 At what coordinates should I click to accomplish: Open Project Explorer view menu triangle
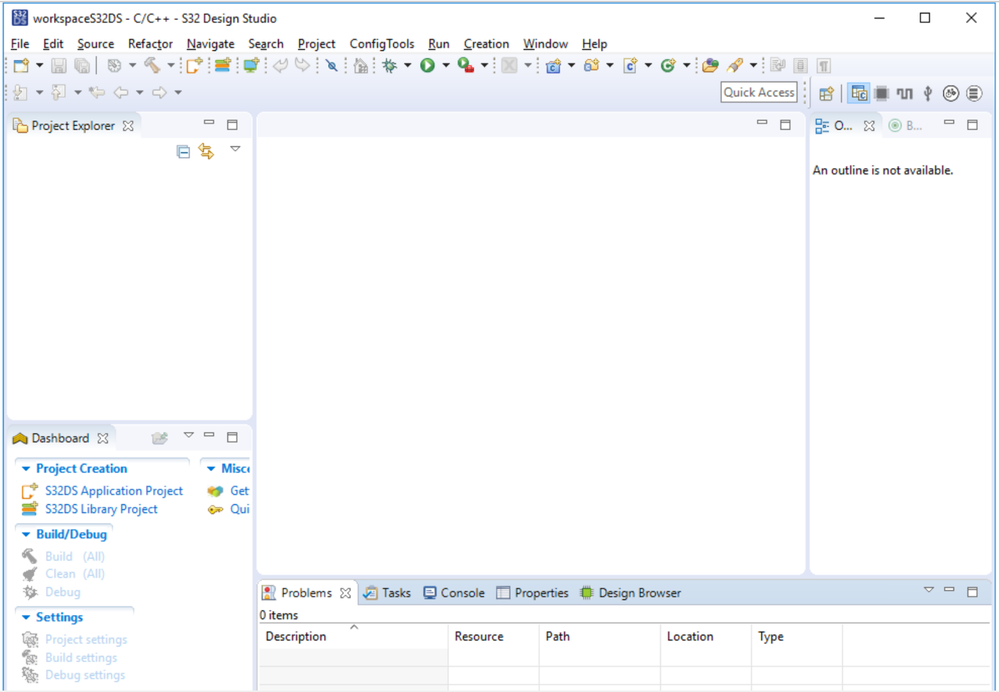(235, 148)
